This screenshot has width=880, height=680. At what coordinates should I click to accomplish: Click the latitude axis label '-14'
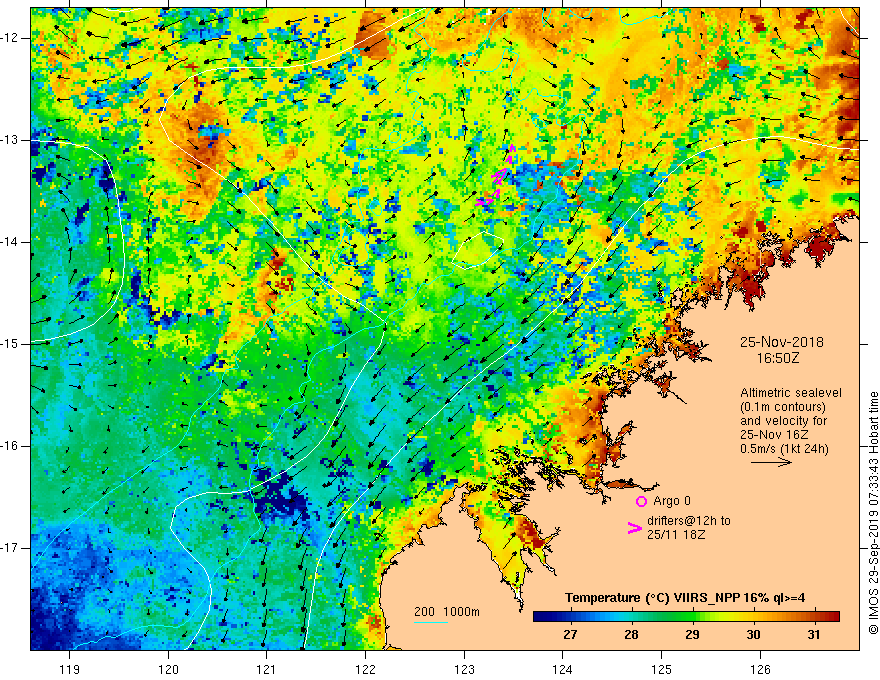point(10,242)
